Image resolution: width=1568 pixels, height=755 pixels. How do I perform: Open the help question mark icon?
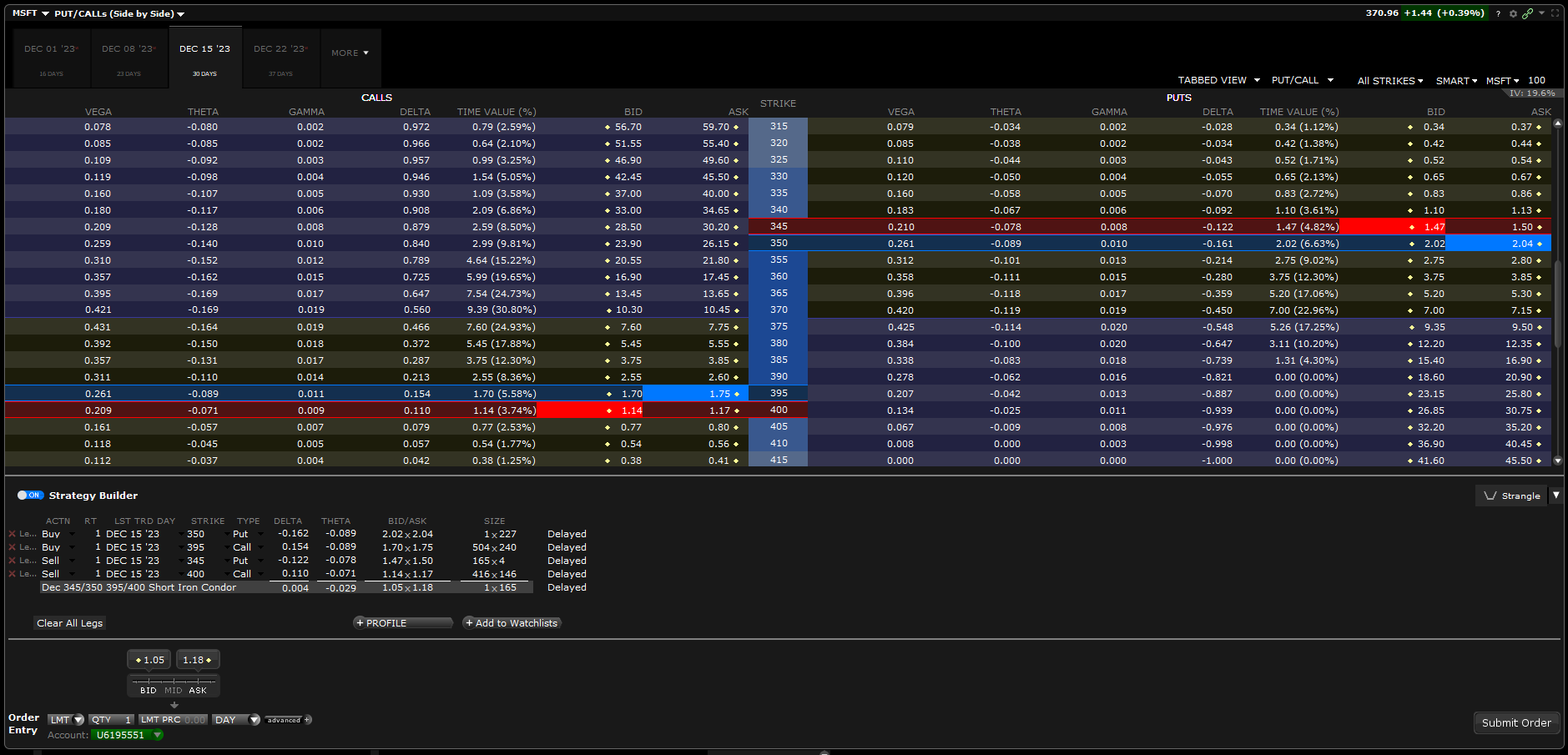tap(1498, 13)
